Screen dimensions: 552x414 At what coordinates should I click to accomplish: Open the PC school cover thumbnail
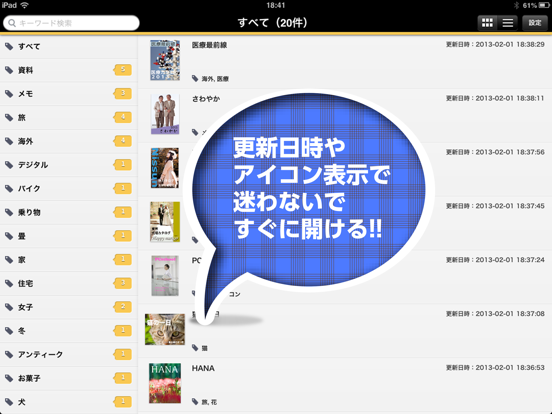click(165, 276)
